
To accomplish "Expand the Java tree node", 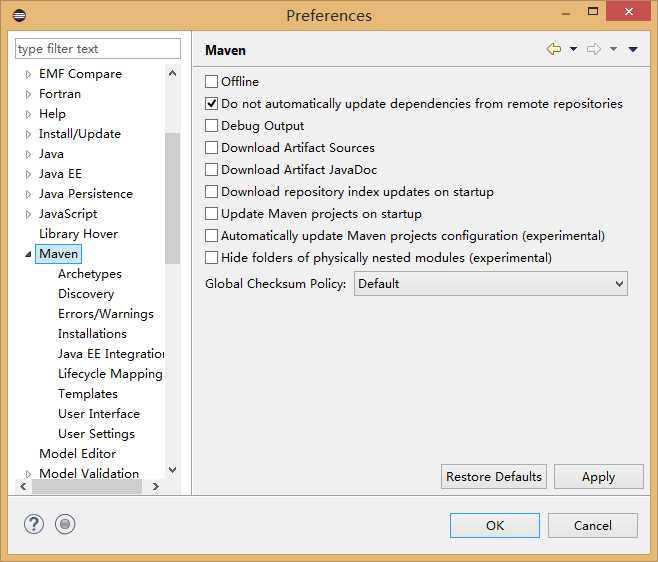I will 28,154.
